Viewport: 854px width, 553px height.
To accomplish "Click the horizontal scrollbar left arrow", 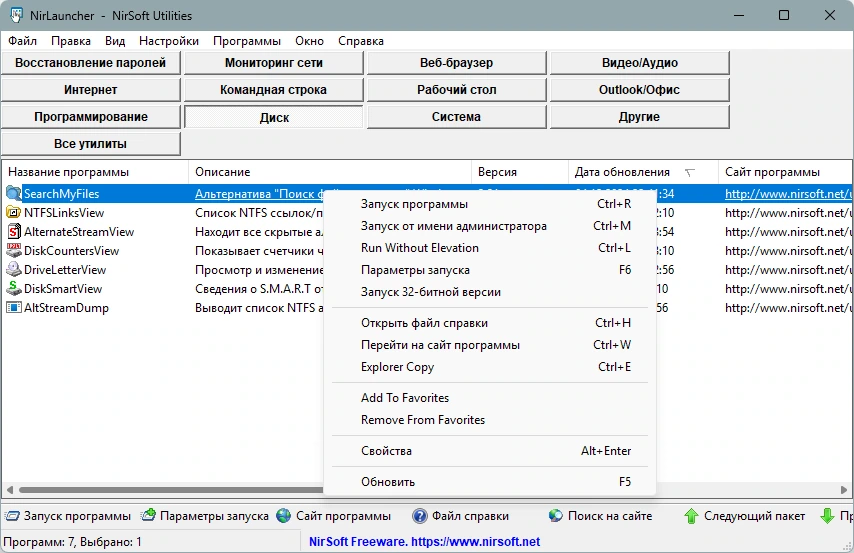I will pyautogui.click(x=9, y=489).
